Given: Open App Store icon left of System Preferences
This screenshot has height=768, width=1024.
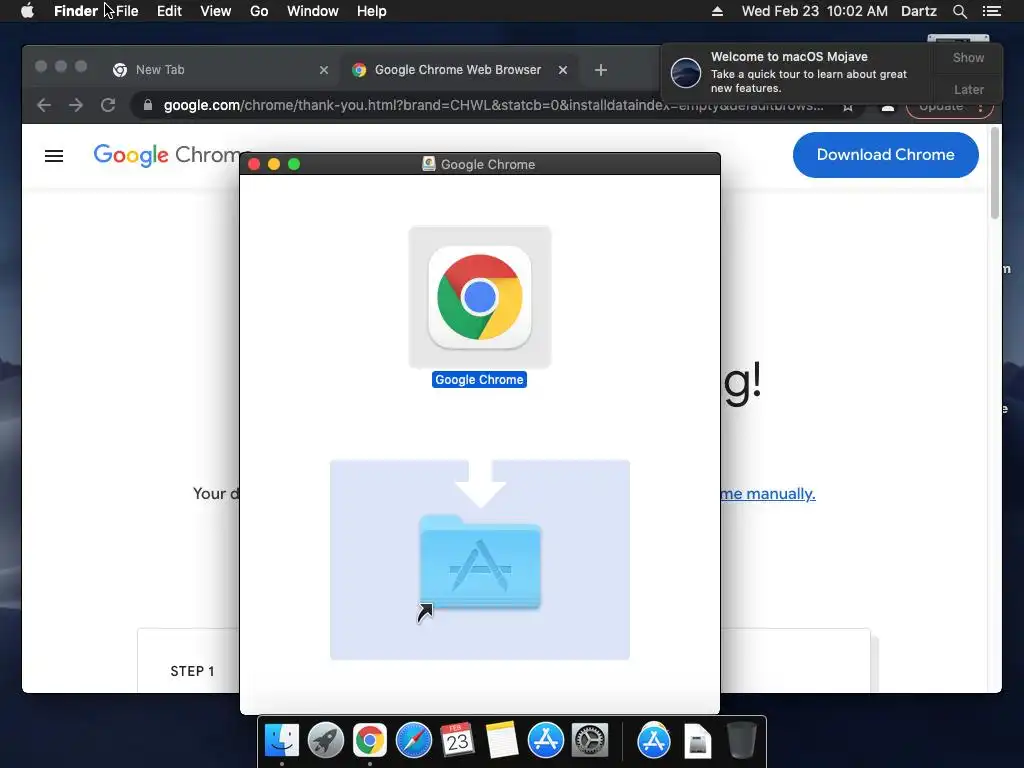Looking at the screenshot, I should pyautogui.click(x=546, y=741).
